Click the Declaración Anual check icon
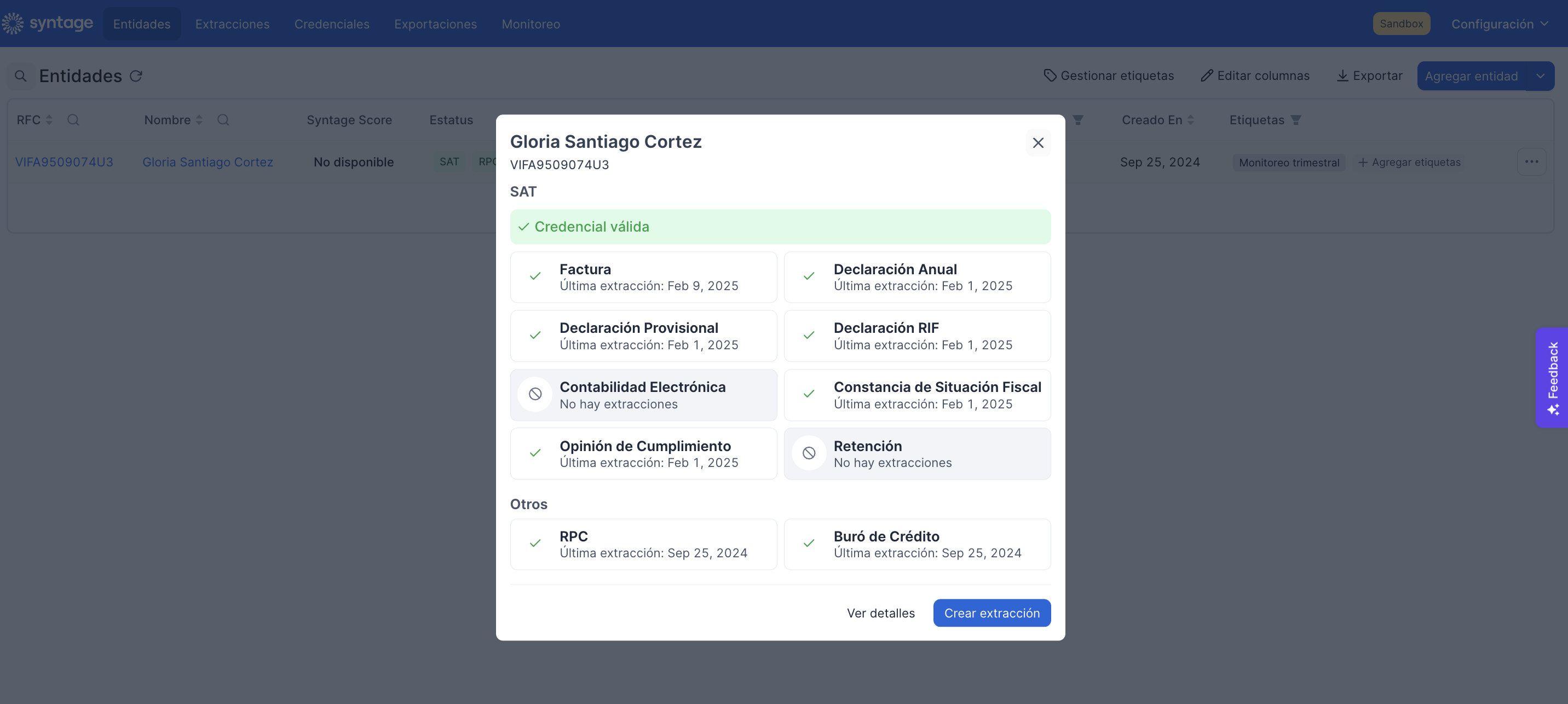 pos(809,276)
